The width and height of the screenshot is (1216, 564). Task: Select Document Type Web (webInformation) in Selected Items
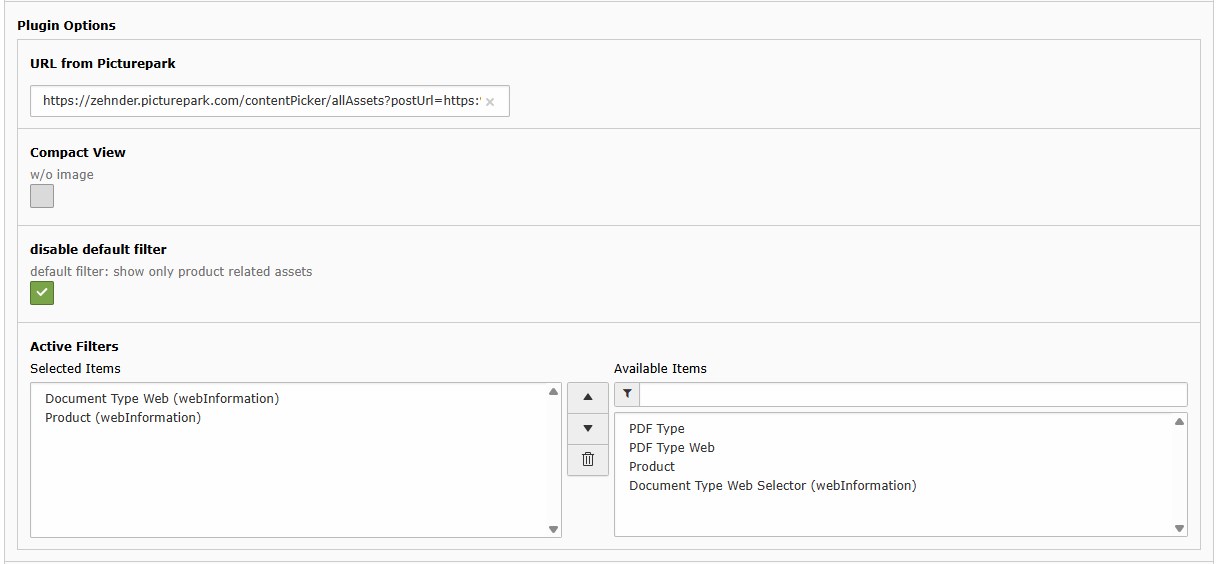coord(162,398)
